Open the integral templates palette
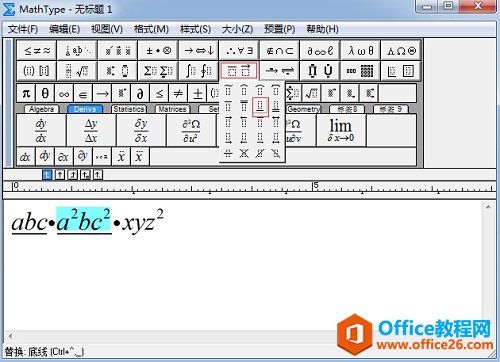The image size is (500, 362). [199, 71]
